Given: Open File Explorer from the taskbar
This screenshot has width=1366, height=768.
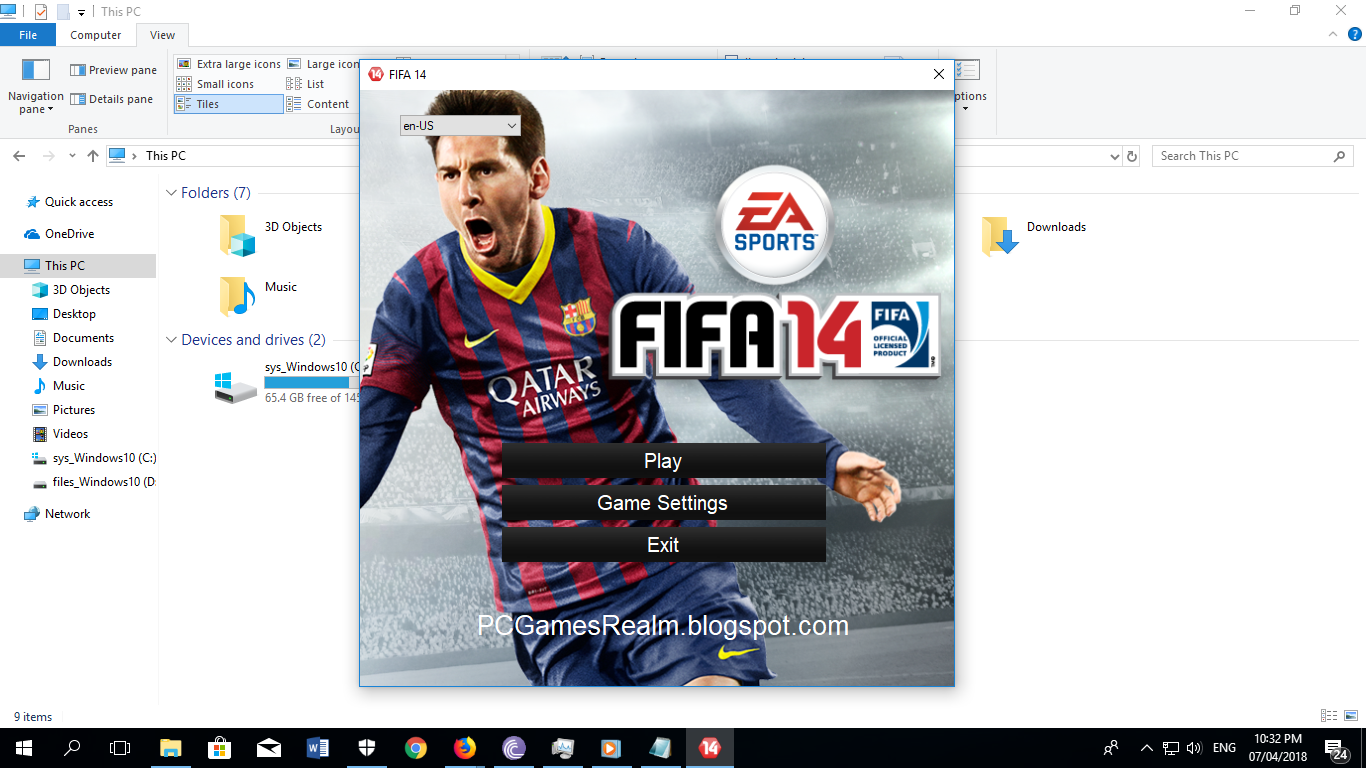Looking at the screenshot, I should tap(171, 748).
